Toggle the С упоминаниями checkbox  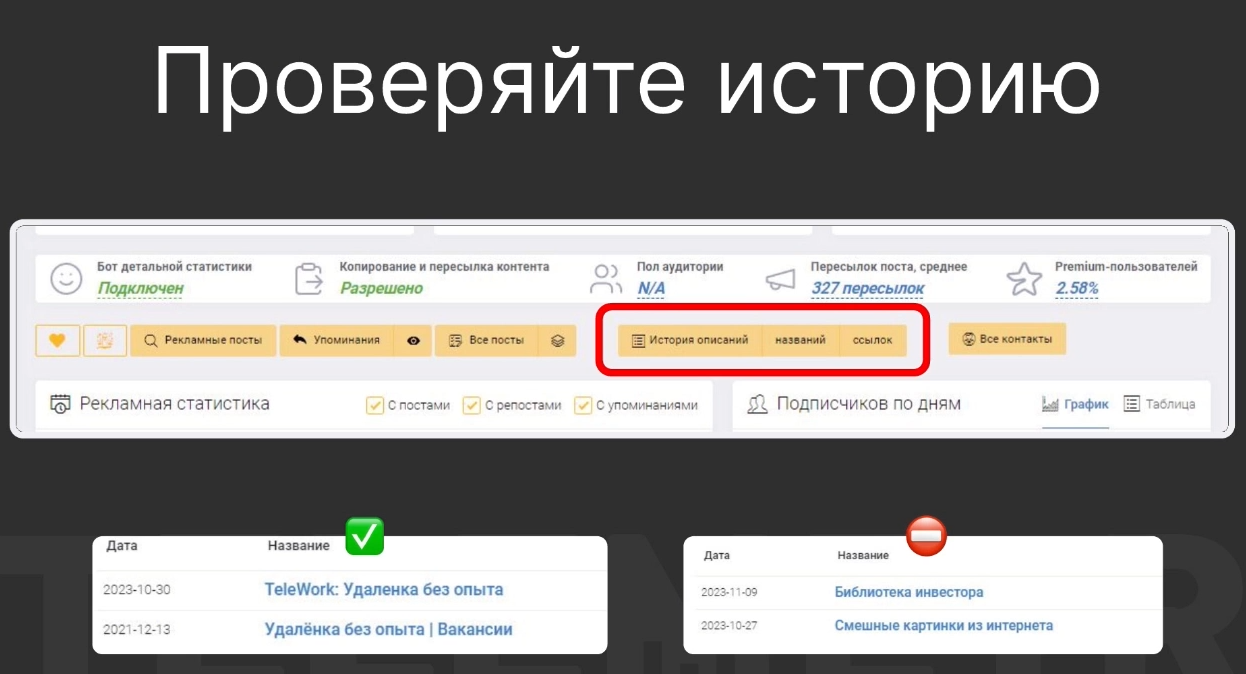pyautogui.click(x=583, y=406)
